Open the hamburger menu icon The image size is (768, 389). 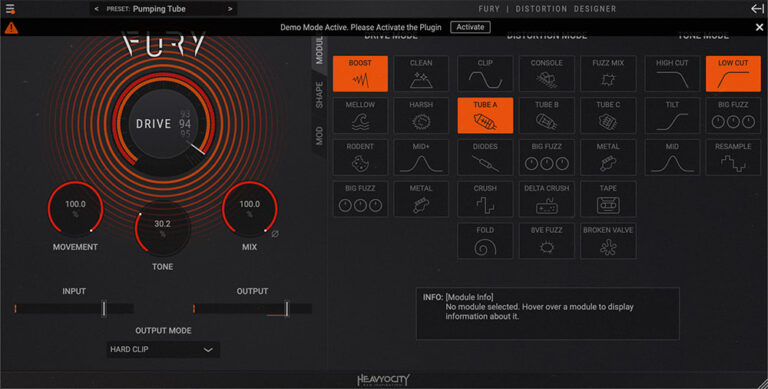tap(10, 8)
